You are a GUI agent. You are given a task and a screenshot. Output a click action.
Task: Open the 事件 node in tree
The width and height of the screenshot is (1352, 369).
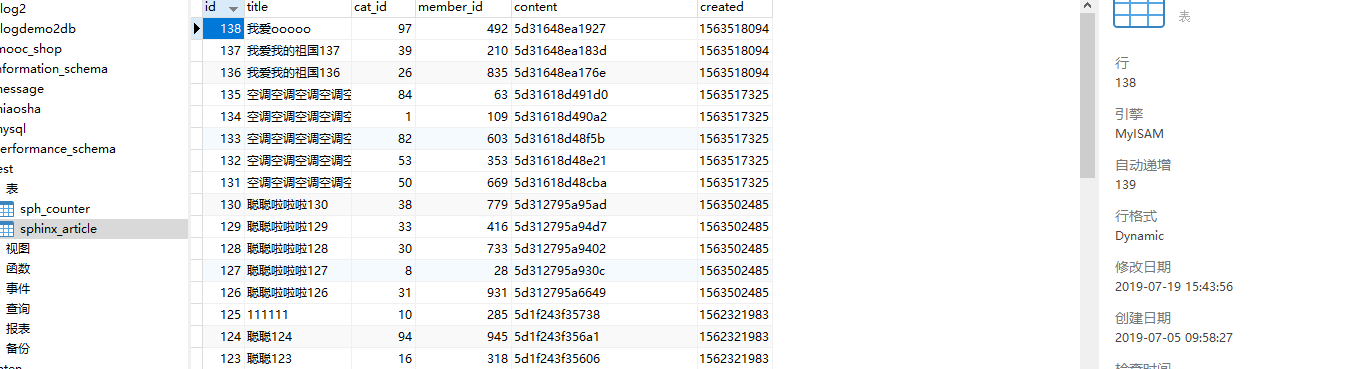point(18,289)
